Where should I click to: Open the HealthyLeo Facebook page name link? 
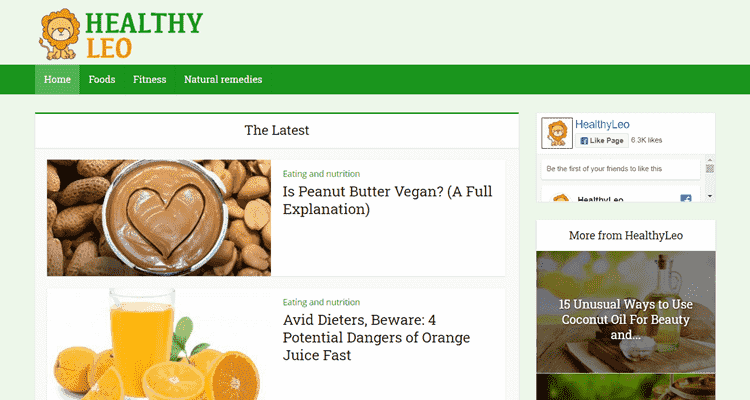pyautogui.click(x=602, y=124)
